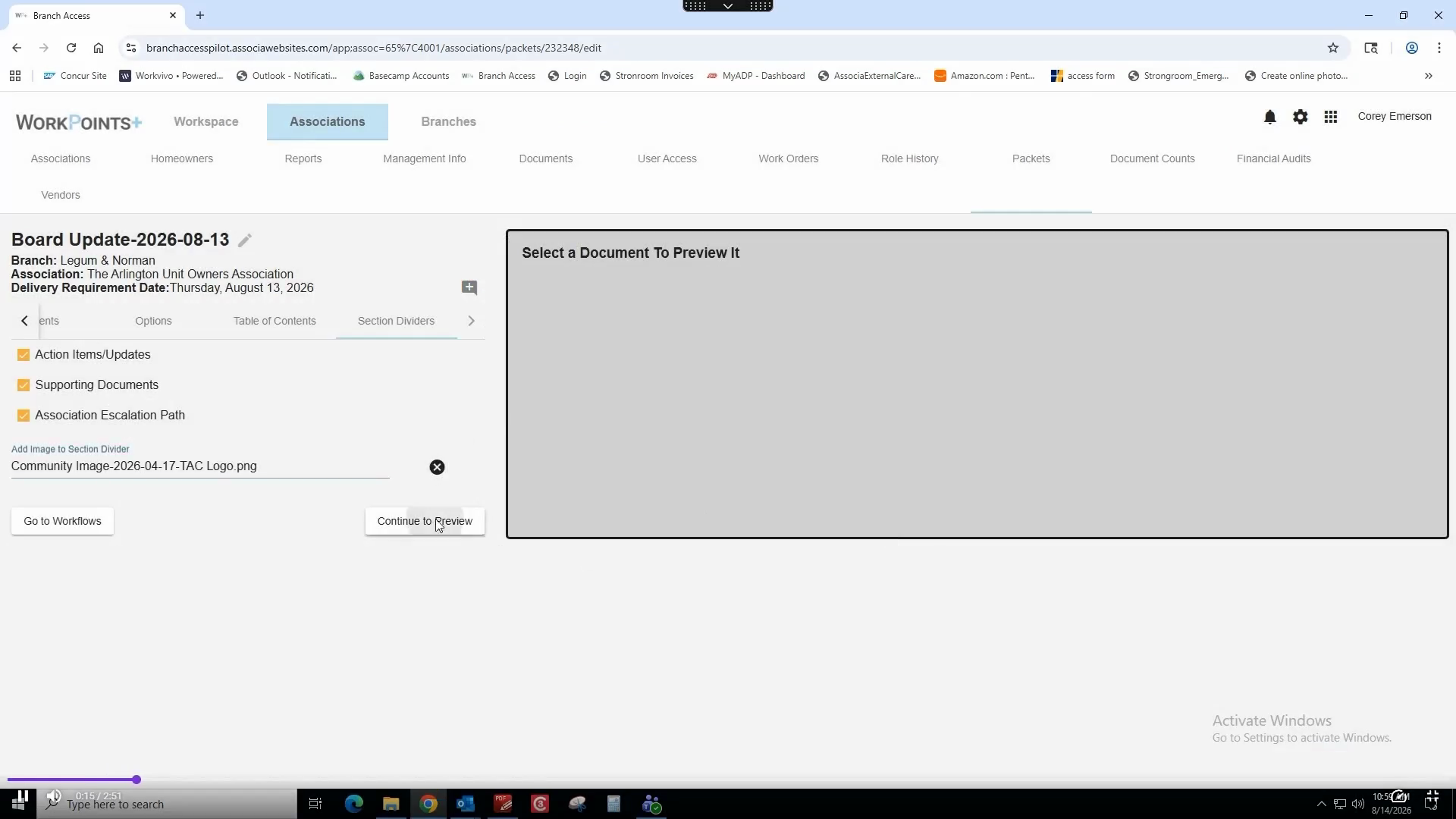Viewport: 1456px width, 819px height.
Task: Click section divider image field
Action: [200, 466]
